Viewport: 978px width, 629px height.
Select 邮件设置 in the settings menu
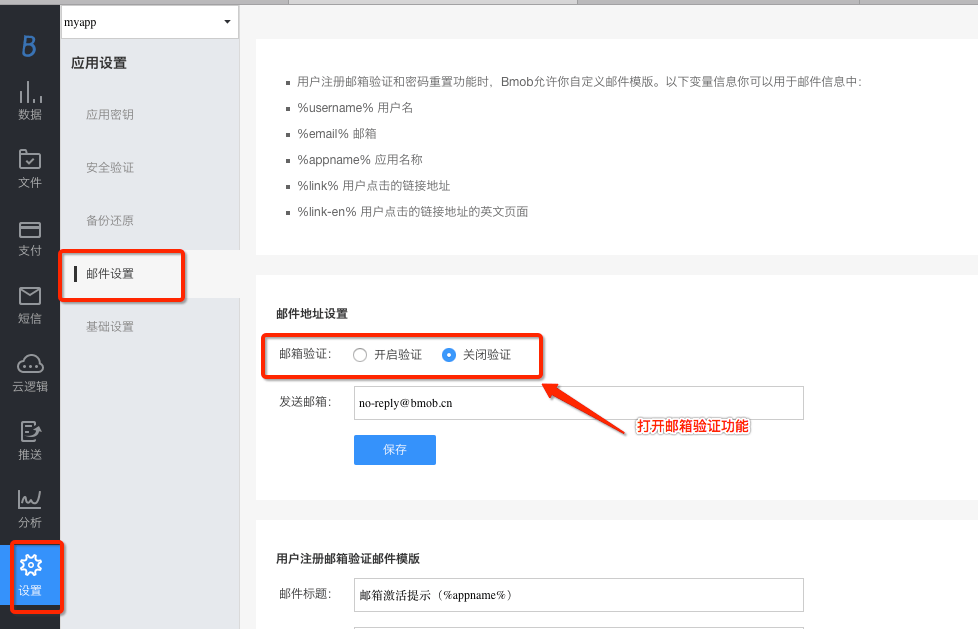[110, 274]
